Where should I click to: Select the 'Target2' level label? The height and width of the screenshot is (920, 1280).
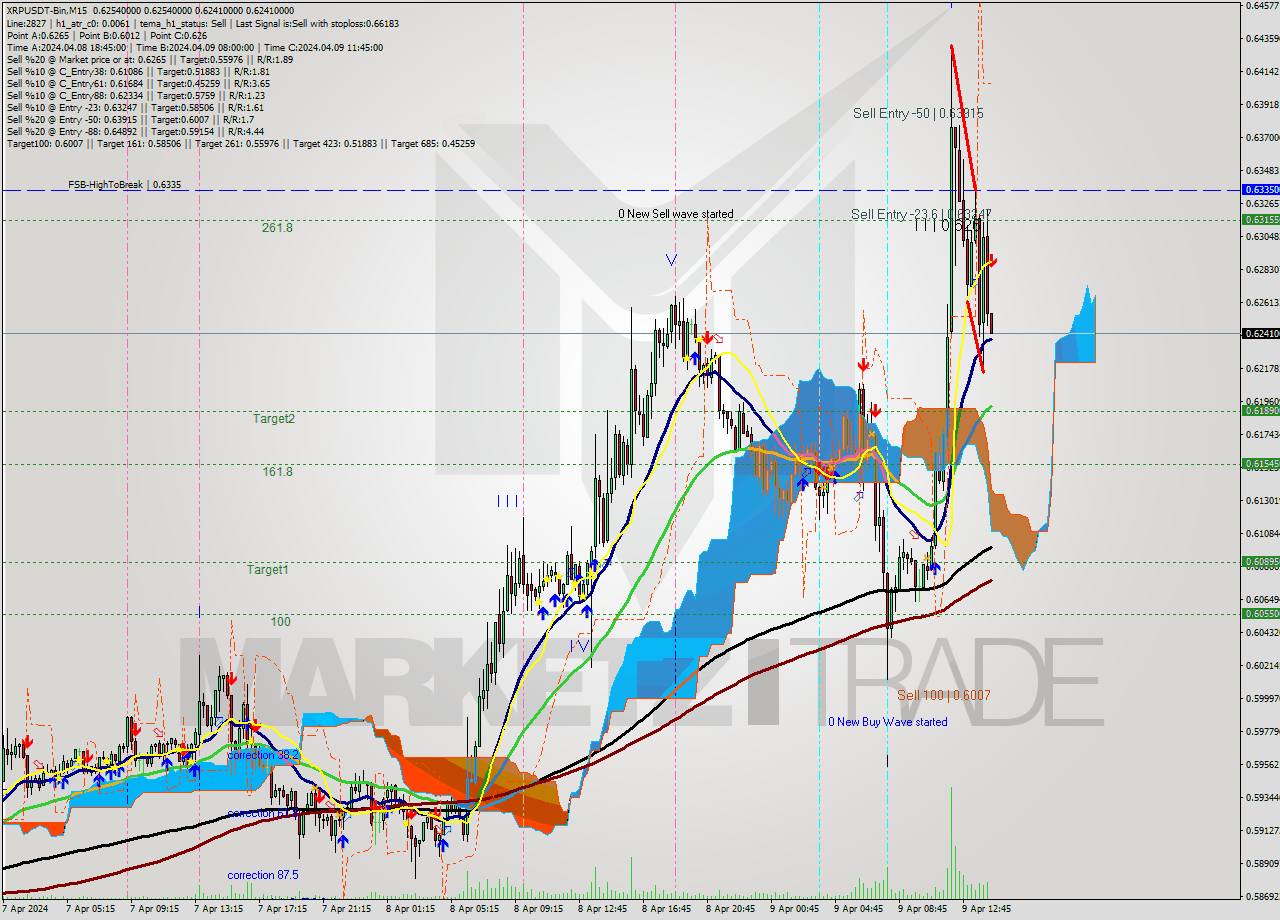point(273,419)
